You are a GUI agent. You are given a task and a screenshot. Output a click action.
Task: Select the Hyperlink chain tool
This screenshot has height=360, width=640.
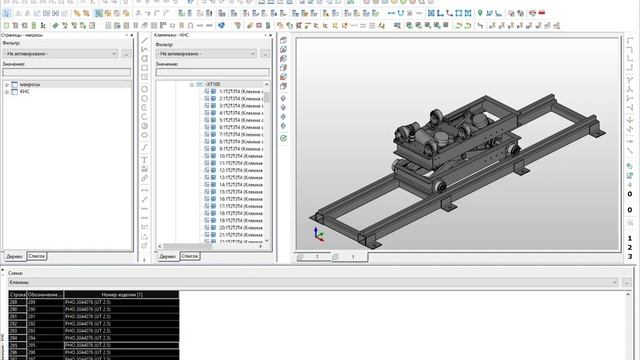tap(144, 178)
